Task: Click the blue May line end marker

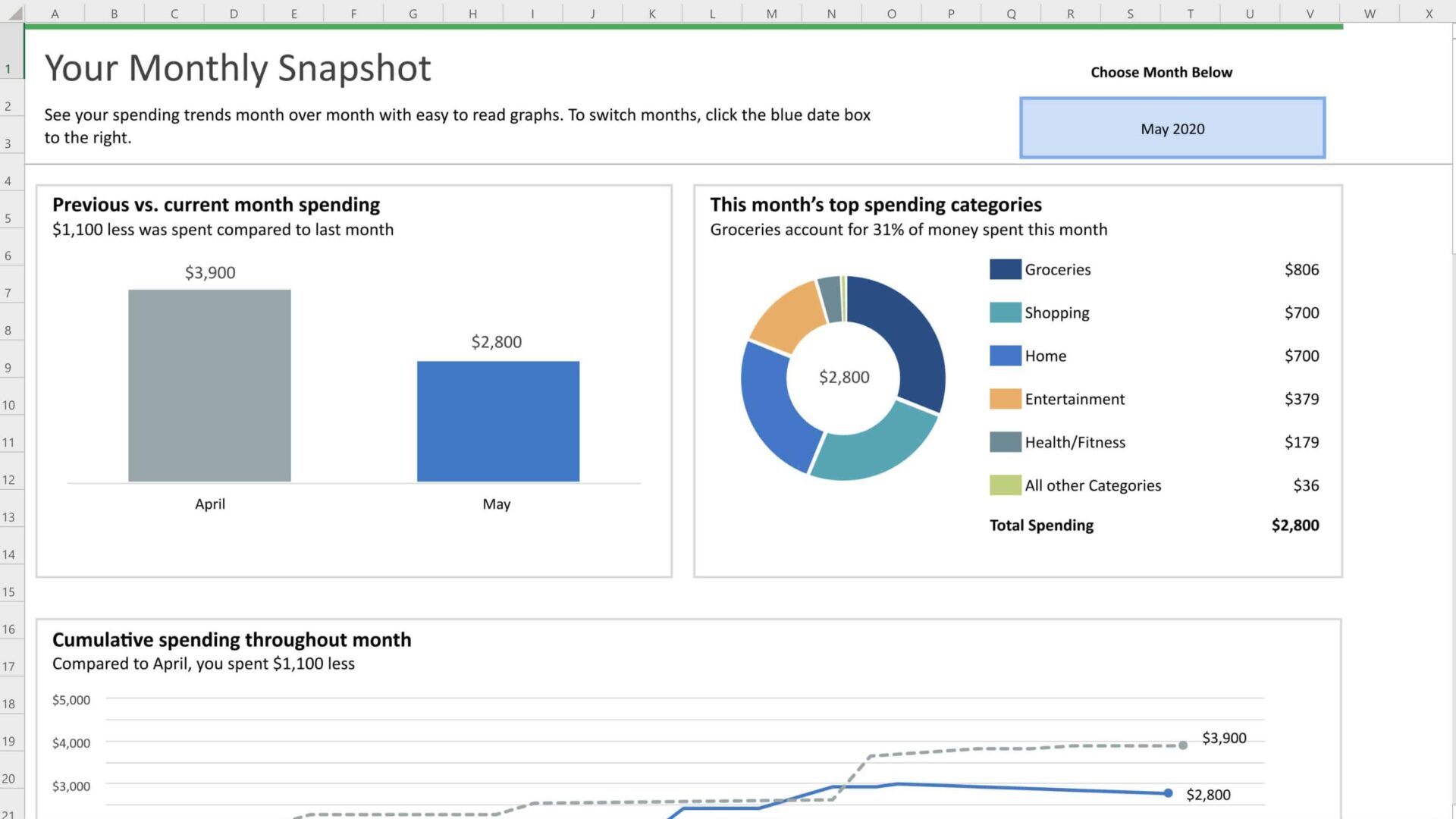Action: [x=1168, y=793]
